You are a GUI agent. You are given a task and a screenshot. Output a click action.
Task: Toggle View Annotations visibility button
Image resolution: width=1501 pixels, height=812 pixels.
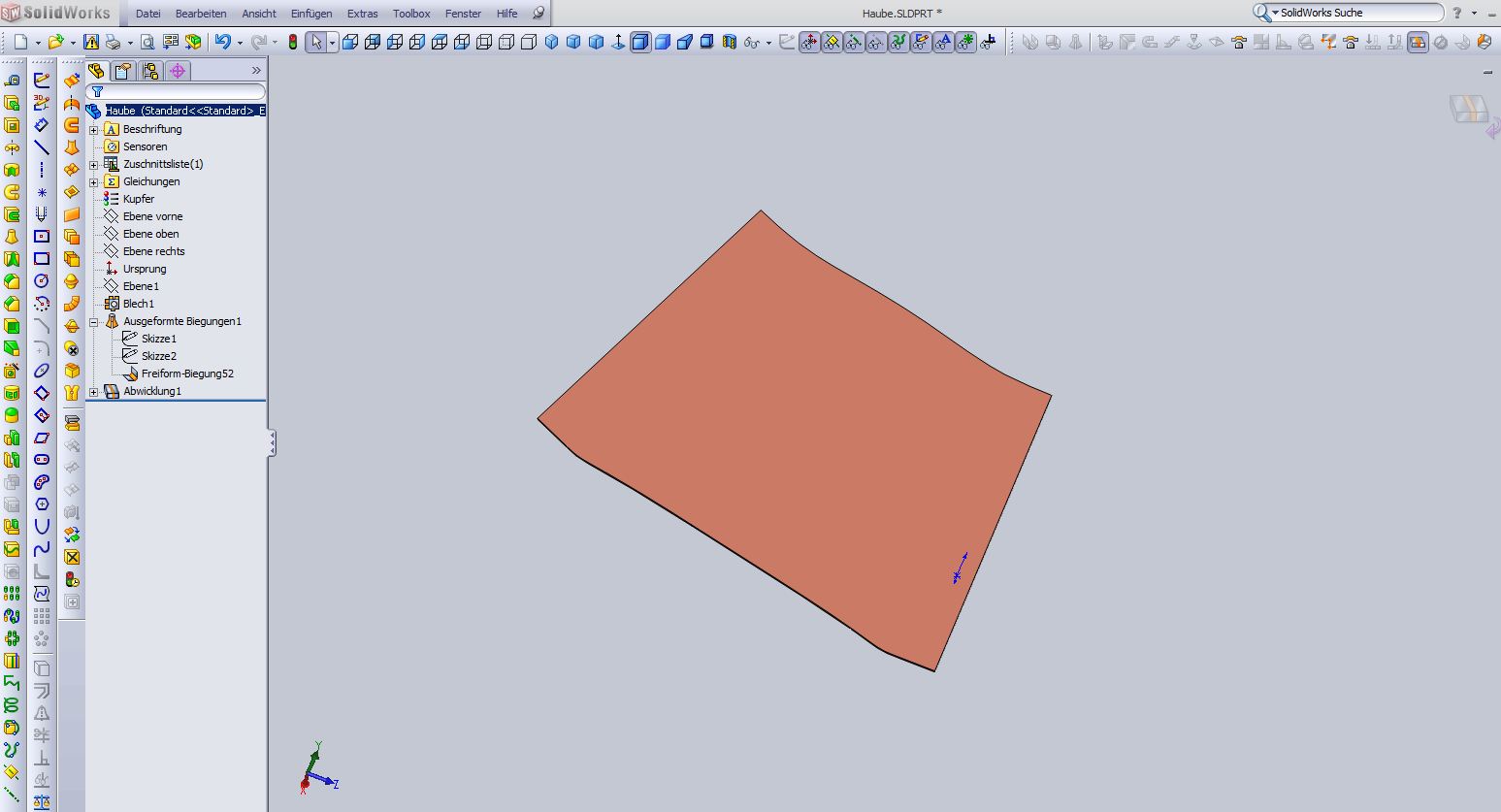[943, 42]
